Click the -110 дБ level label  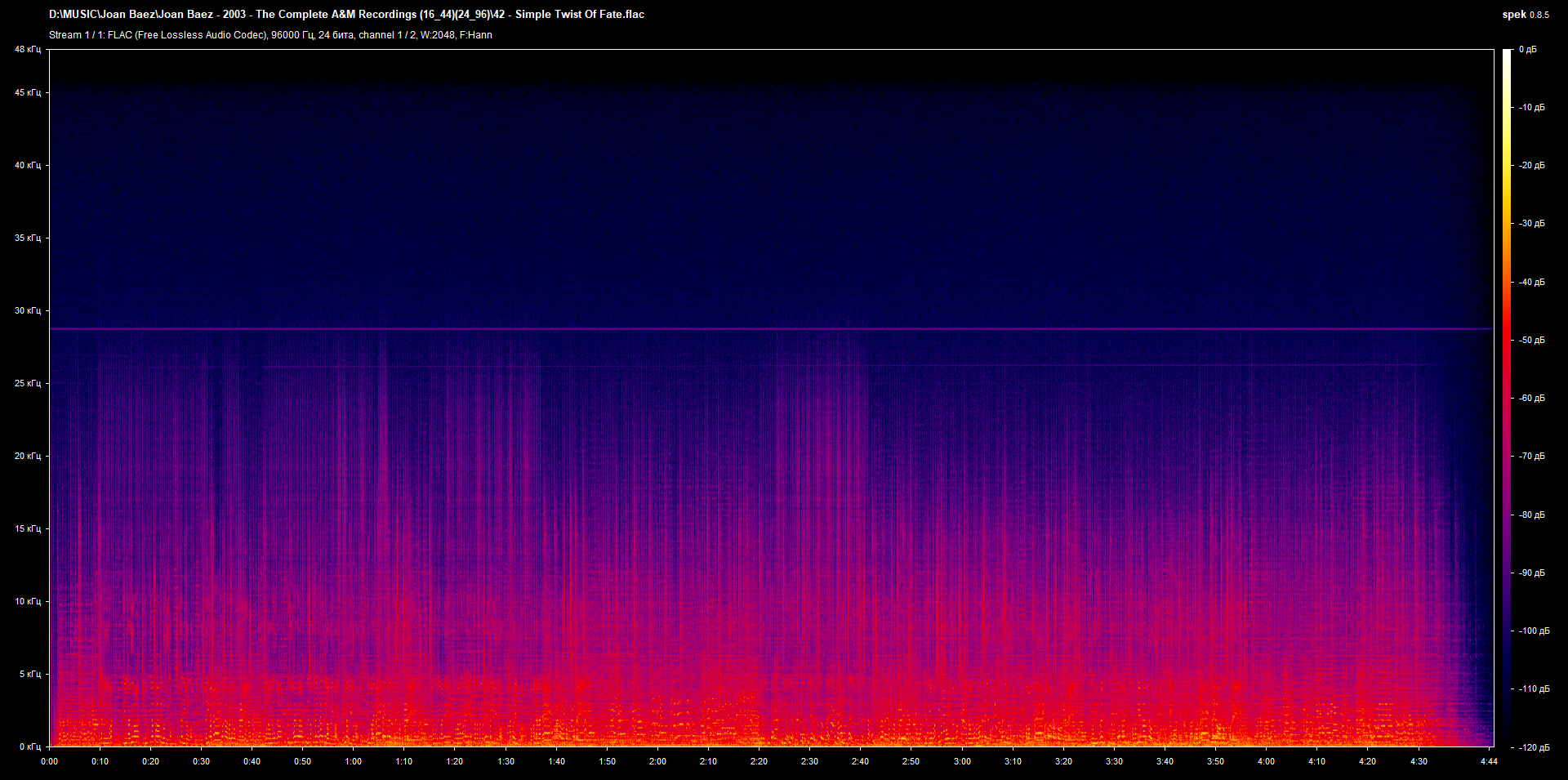coord(1535,689)
